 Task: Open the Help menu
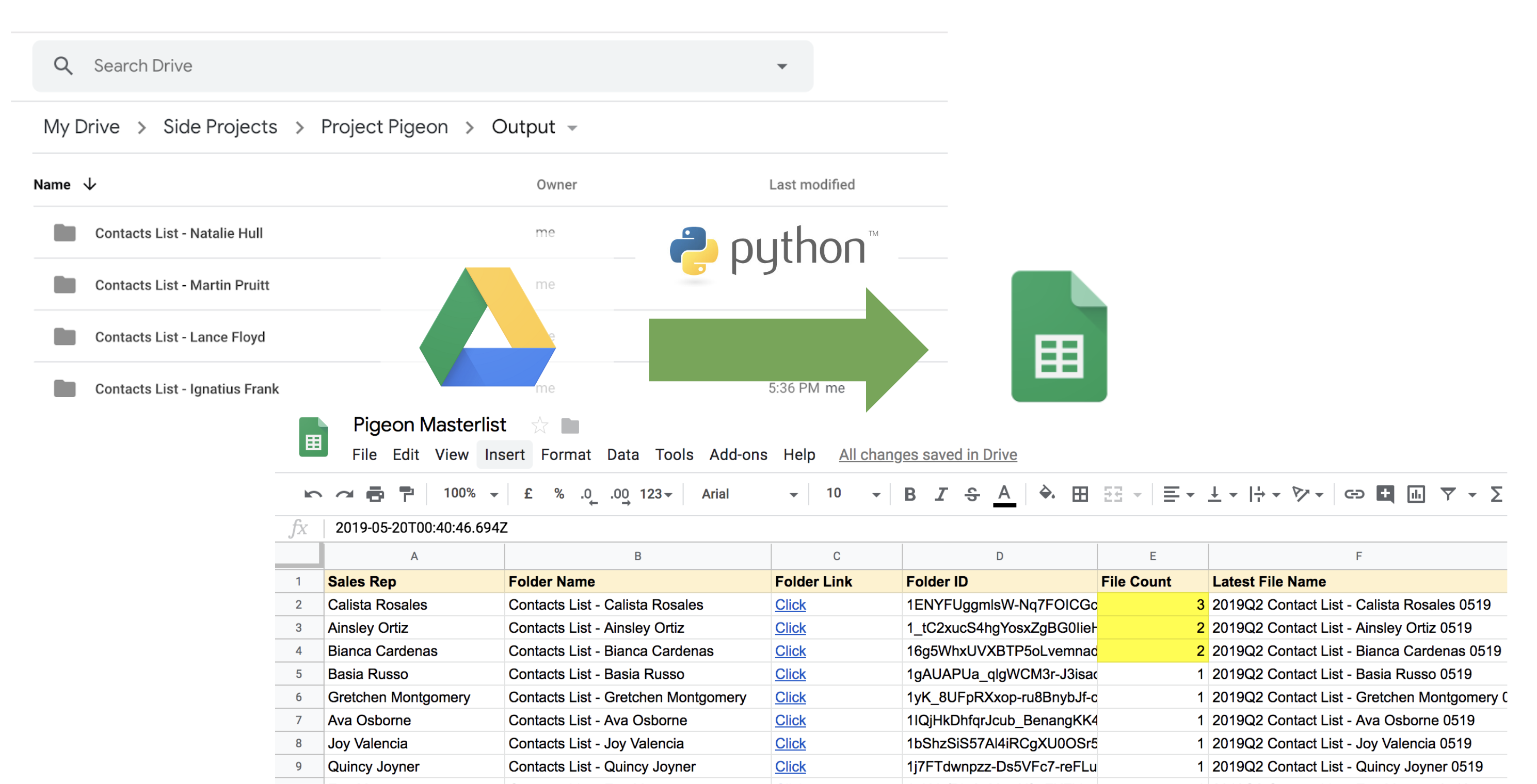tap(799, 454)
